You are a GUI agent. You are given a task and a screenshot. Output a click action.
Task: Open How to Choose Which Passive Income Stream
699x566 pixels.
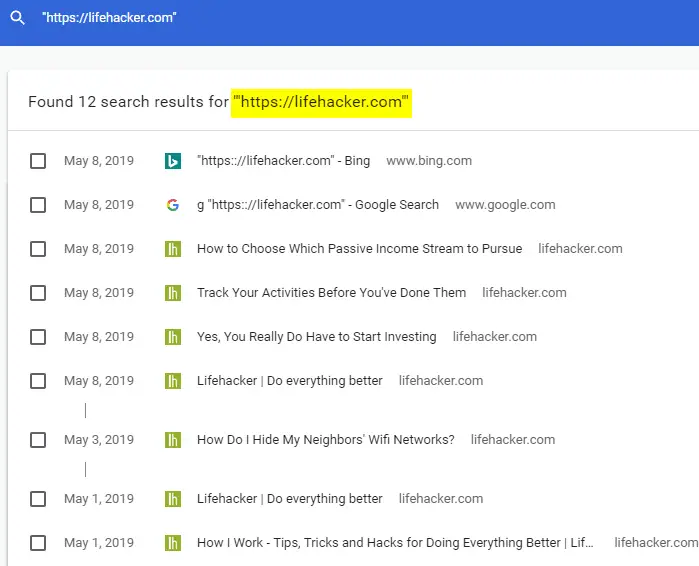point(359,249)
